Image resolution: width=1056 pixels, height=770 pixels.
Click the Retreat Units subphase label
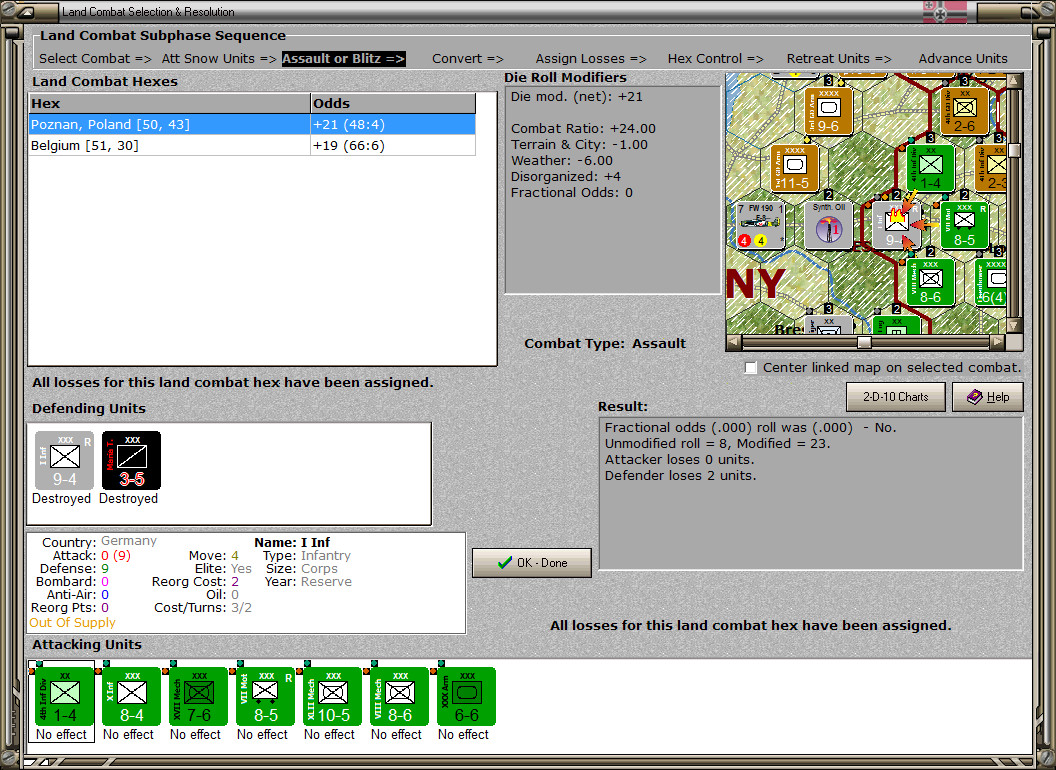pos(838,59)
